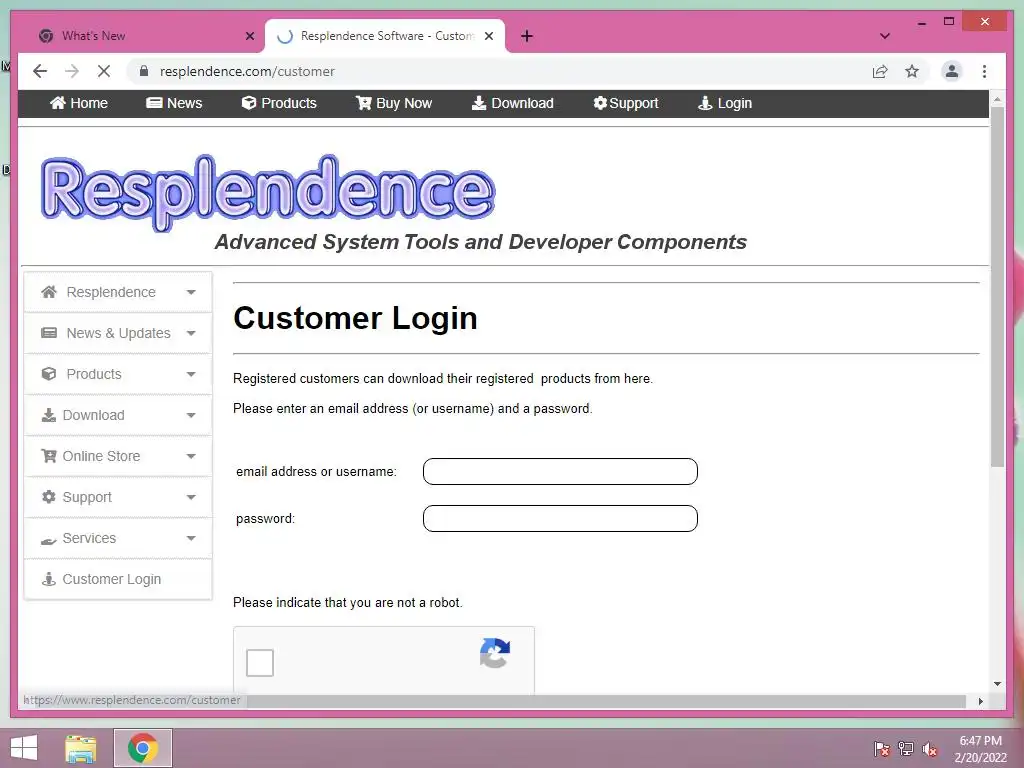Stop page loading with the X button
Image resolution: width=1024 pixels, height=768 pixels.
pyautogui.click(x=104, y=71)
